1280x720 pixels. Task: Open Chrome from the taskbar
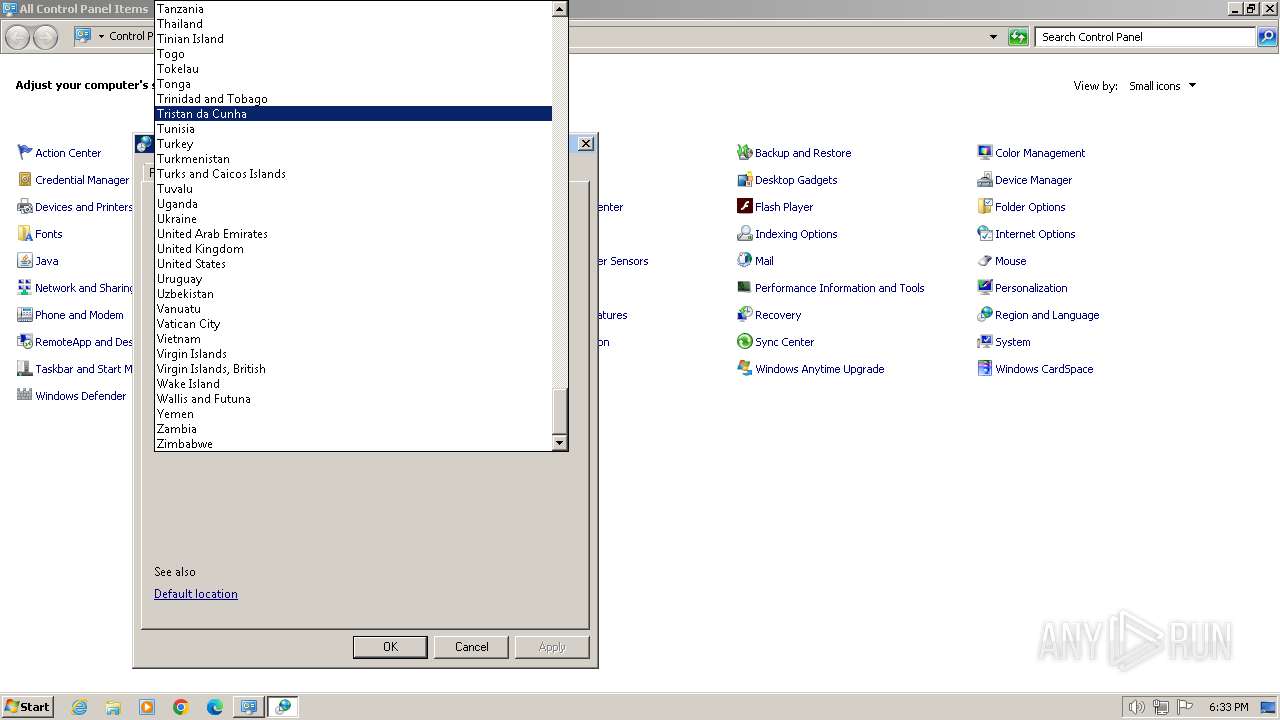click(181, 707)
